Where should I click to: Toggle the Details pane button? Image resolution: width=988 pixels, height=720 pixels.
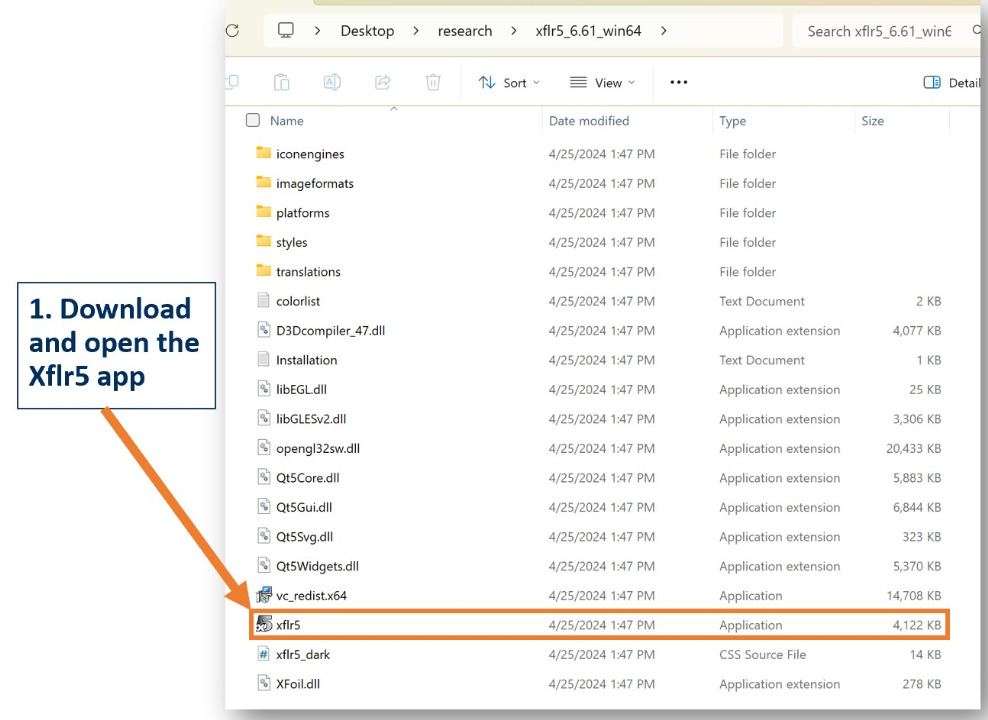(x=951, y=83)
